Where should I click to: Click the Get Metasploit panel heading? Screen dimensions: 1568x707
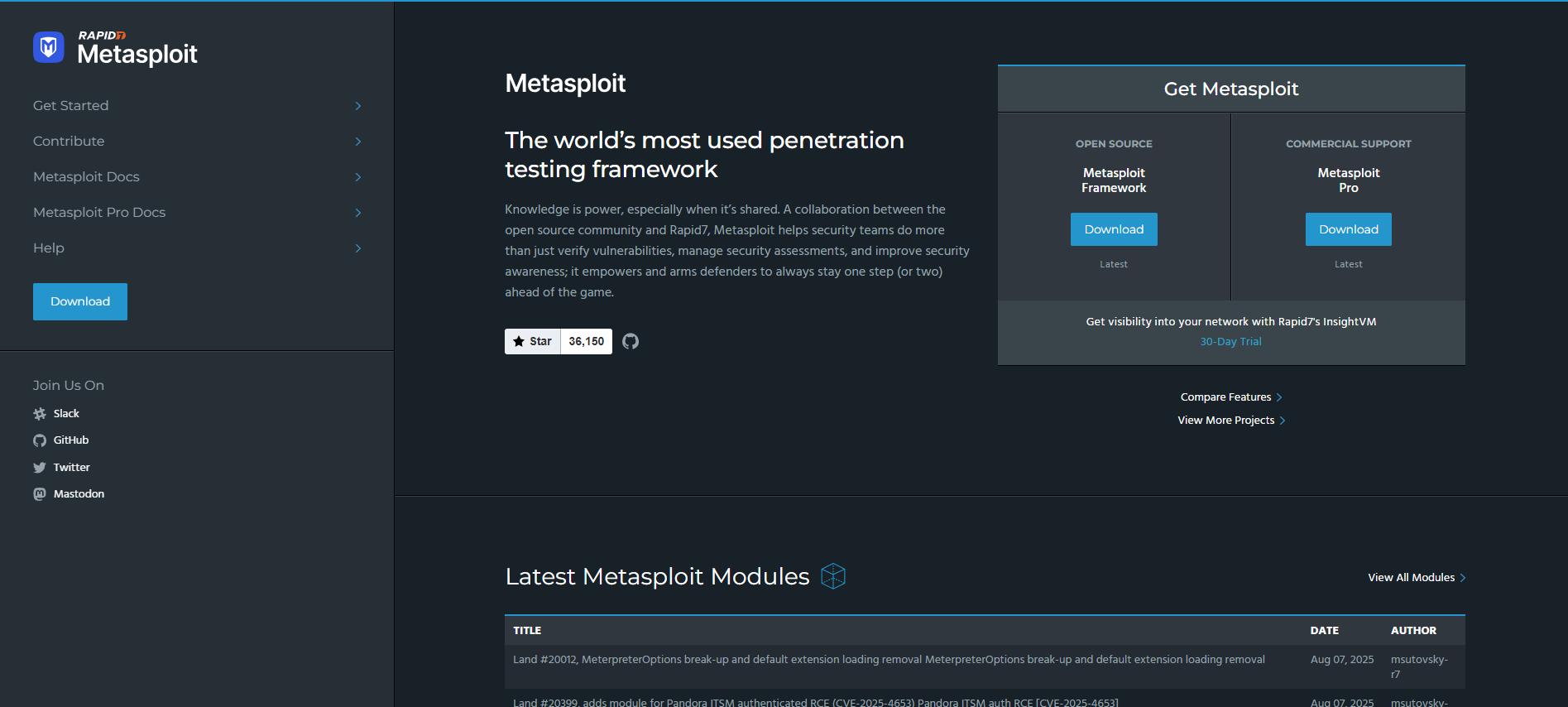pos(1231,89)
